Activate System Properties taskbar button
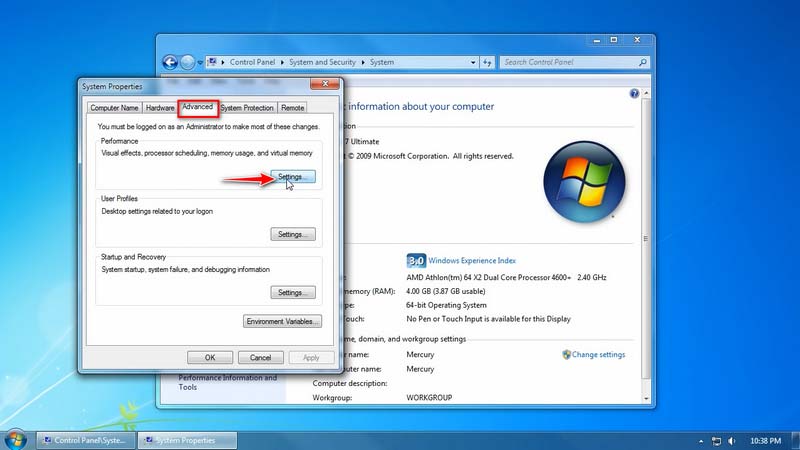 click(188, 440)
